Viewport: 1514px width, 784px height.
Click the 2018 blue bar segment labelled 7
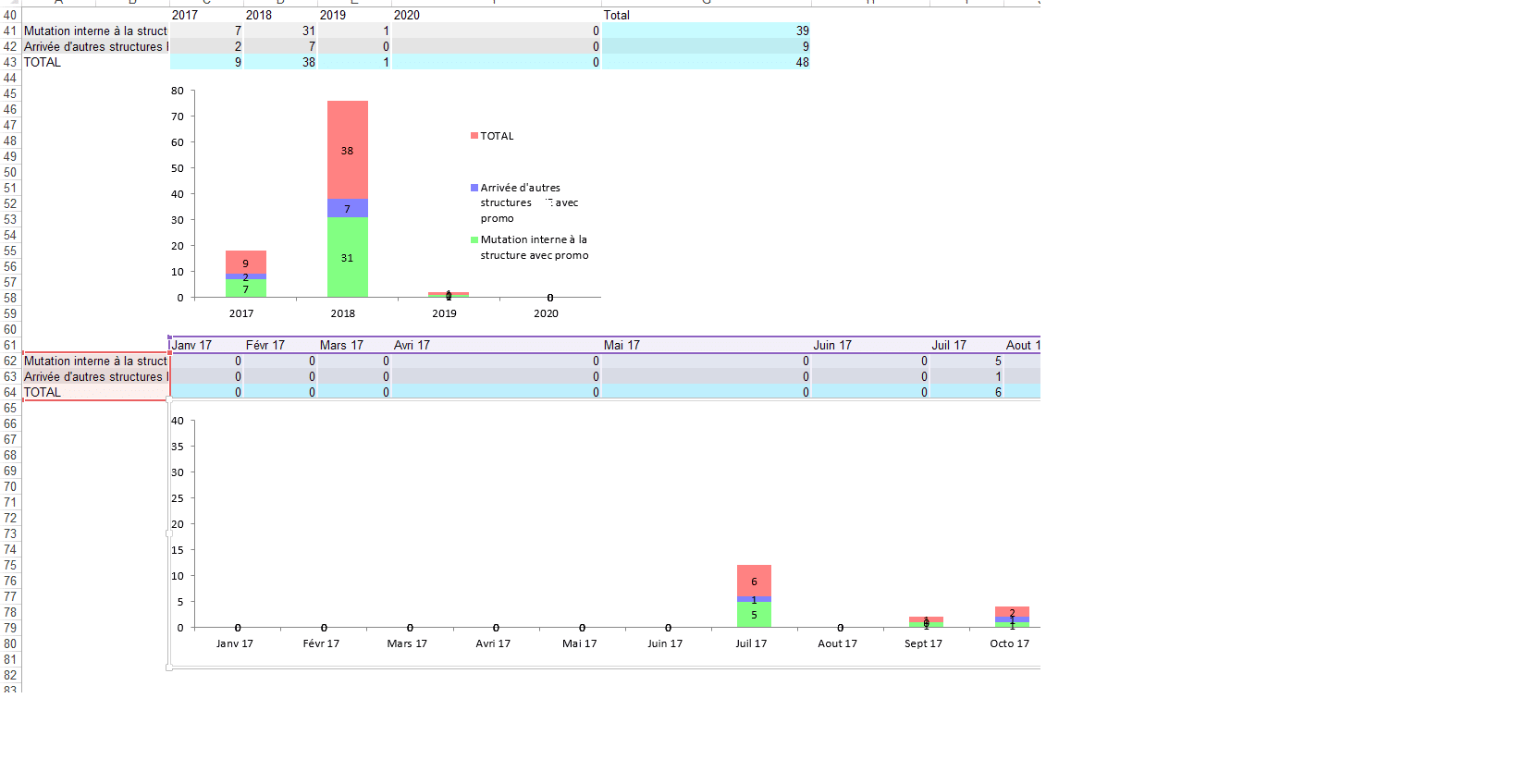348,208
